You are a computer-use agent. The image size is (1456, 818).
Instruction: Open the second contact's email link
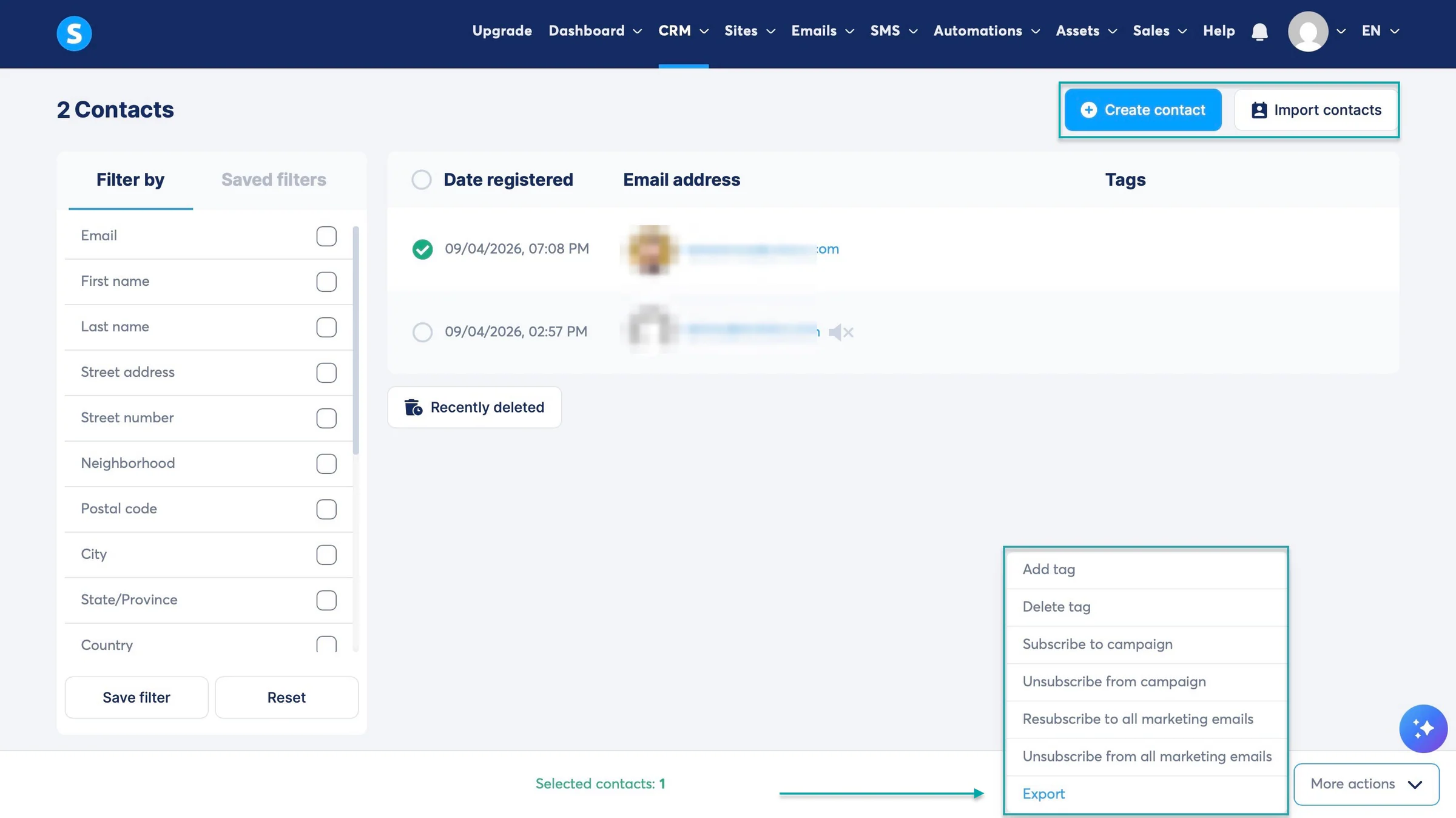point(753,331)
